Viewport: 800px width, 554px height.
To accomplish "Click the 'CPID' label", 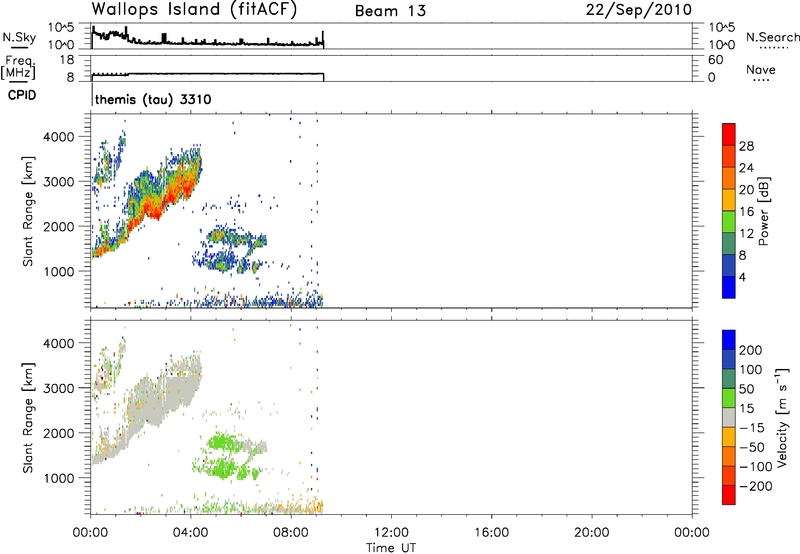I will 22,95.
